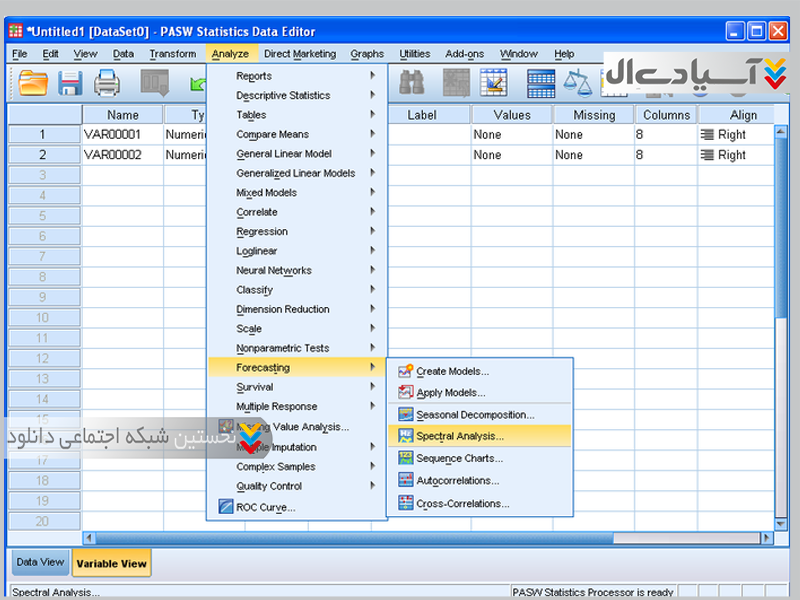Select the Variable View tab
The image size is (800, 600).
click(112, 563)
